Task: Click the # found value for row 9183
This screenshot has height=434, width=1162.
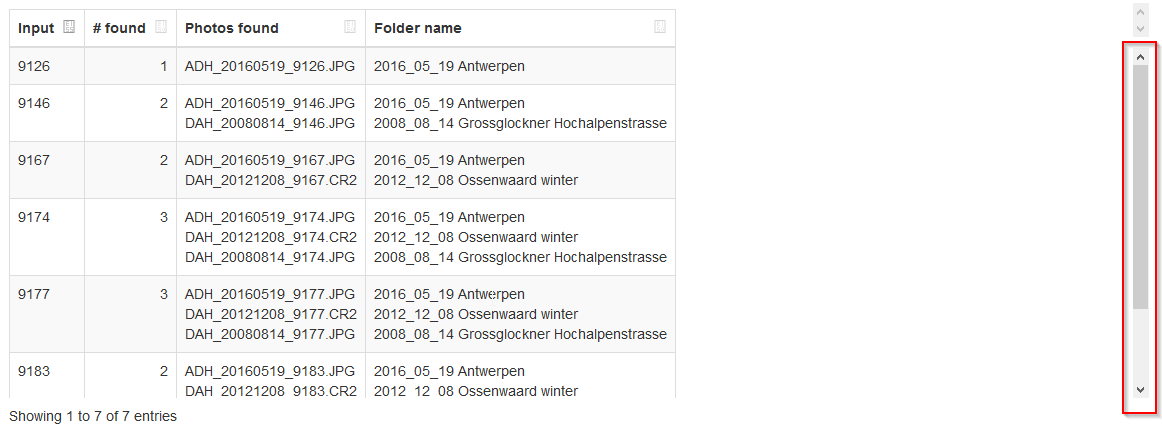Action: pos(163,371)
